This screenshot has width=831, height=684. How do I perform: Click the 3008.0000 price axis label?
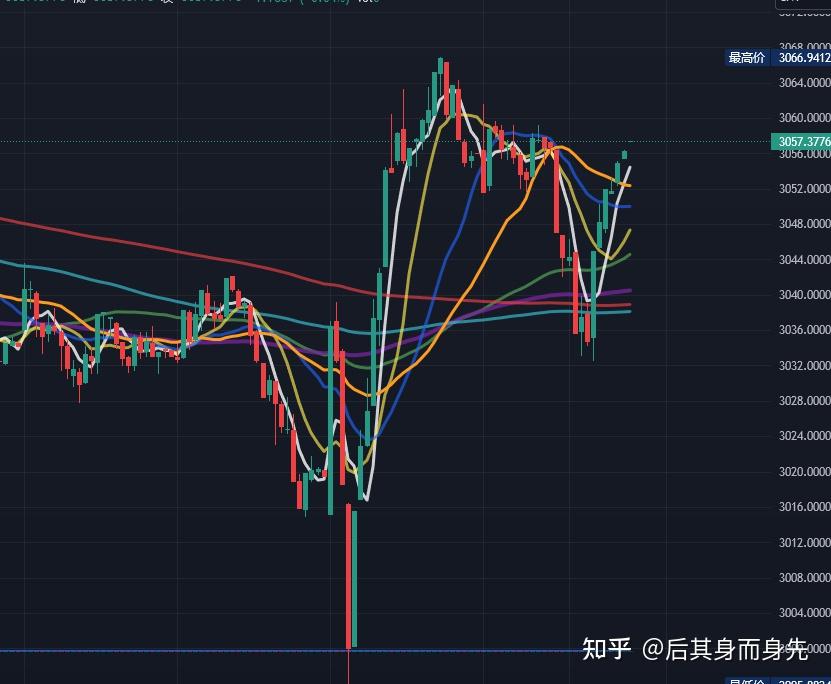click(x=804, y=577)
